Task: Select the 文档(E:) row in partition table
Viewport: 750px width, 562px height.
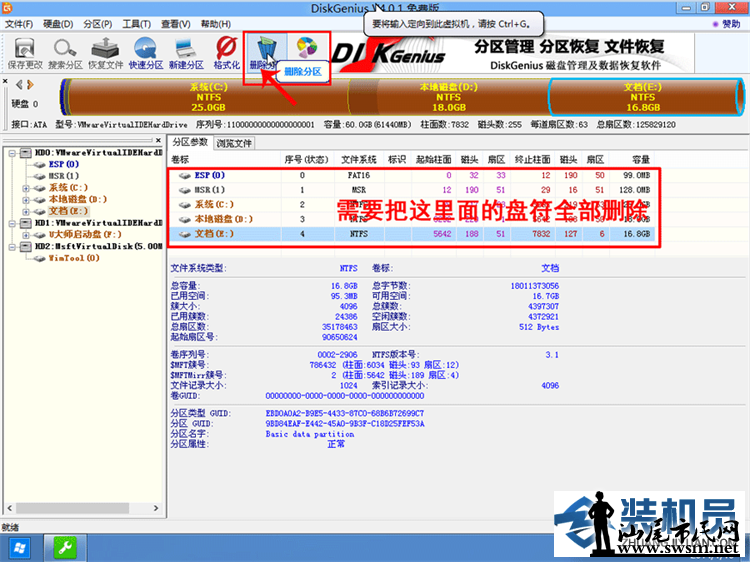Action: click(x=413, y=234)
